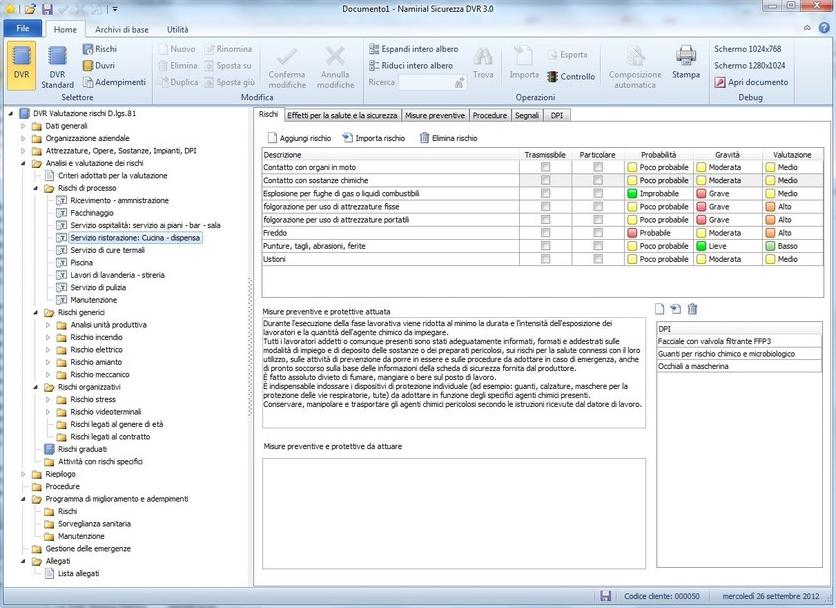Click the save icon in status bar
Screen dimensions: 836x608
click(x=606, y=596)
